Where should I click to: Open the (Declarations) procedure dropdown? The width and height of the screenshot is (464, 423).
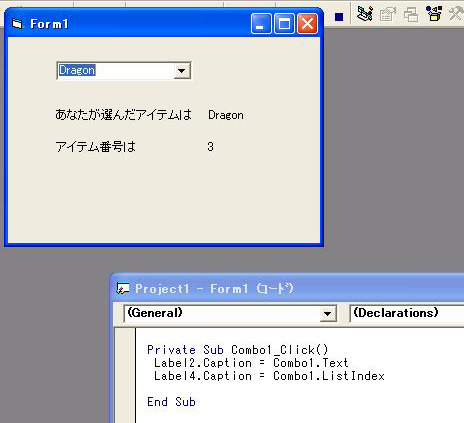coord(407,313)
